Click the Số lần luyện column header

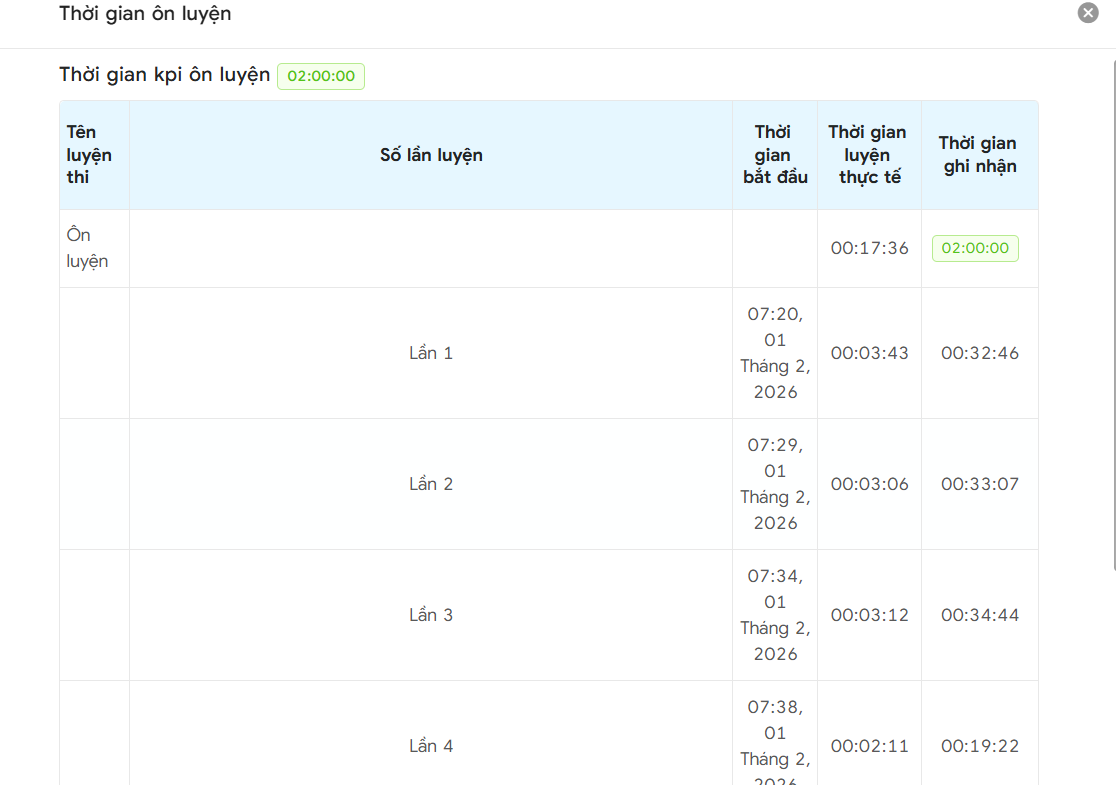point(431,155)
